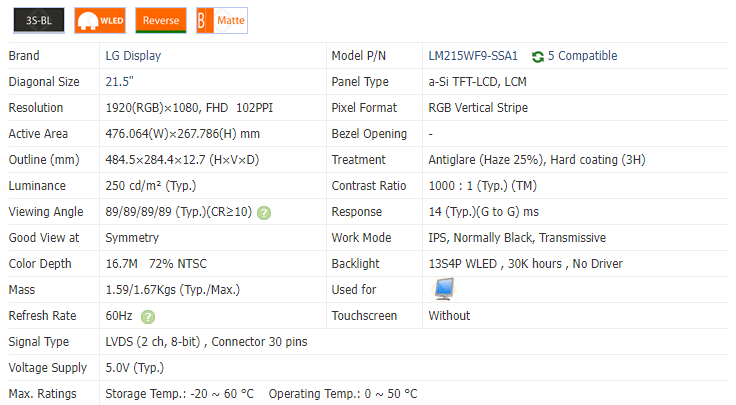Select the 5.0V (Typ.) voltage value
The width and height of the screenshot is (736, 405).
click(135, 368)
